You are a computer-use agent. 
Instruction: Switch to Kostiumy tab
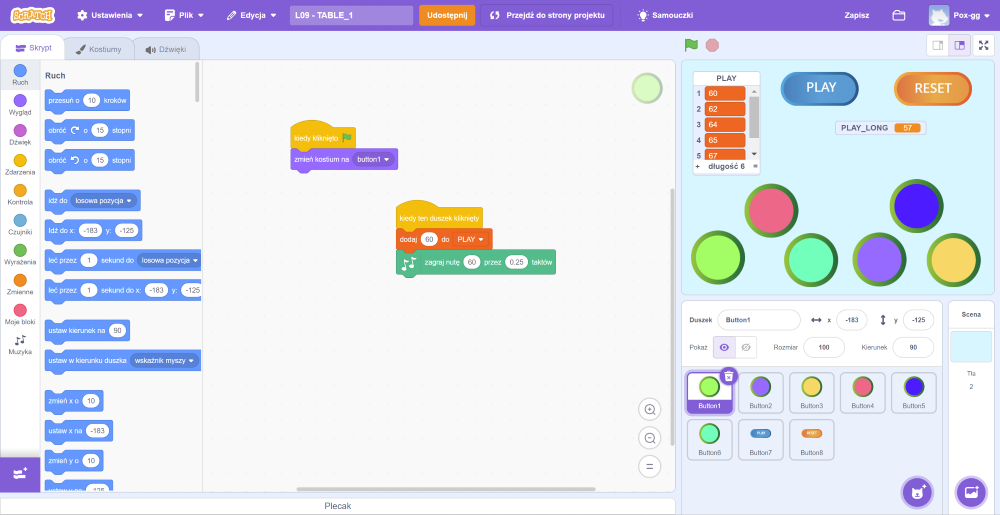coord(98,49)
